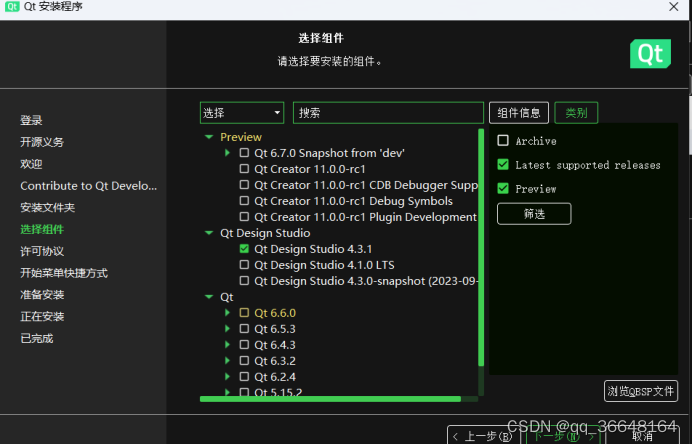This screenshot has width=693, height=445.
Task: Uncheck Qt Design Studio 4.3.1
Action: [x=244, y=249]
